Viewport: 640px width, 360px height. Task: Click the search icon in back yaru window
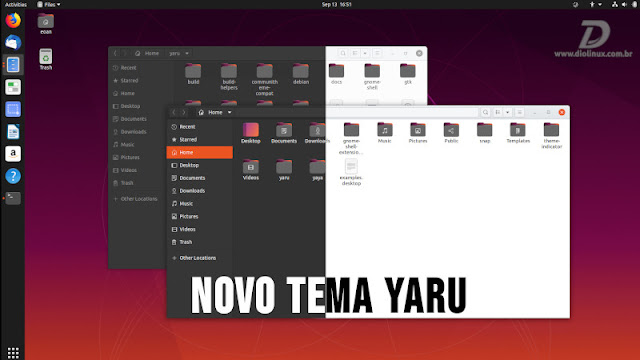[x=343, y=53]
